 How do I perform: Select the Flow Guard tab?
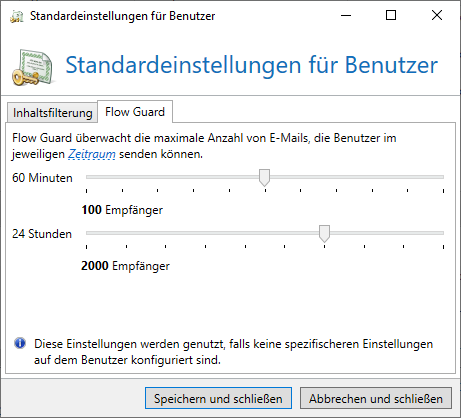click(x=135, y=112)
